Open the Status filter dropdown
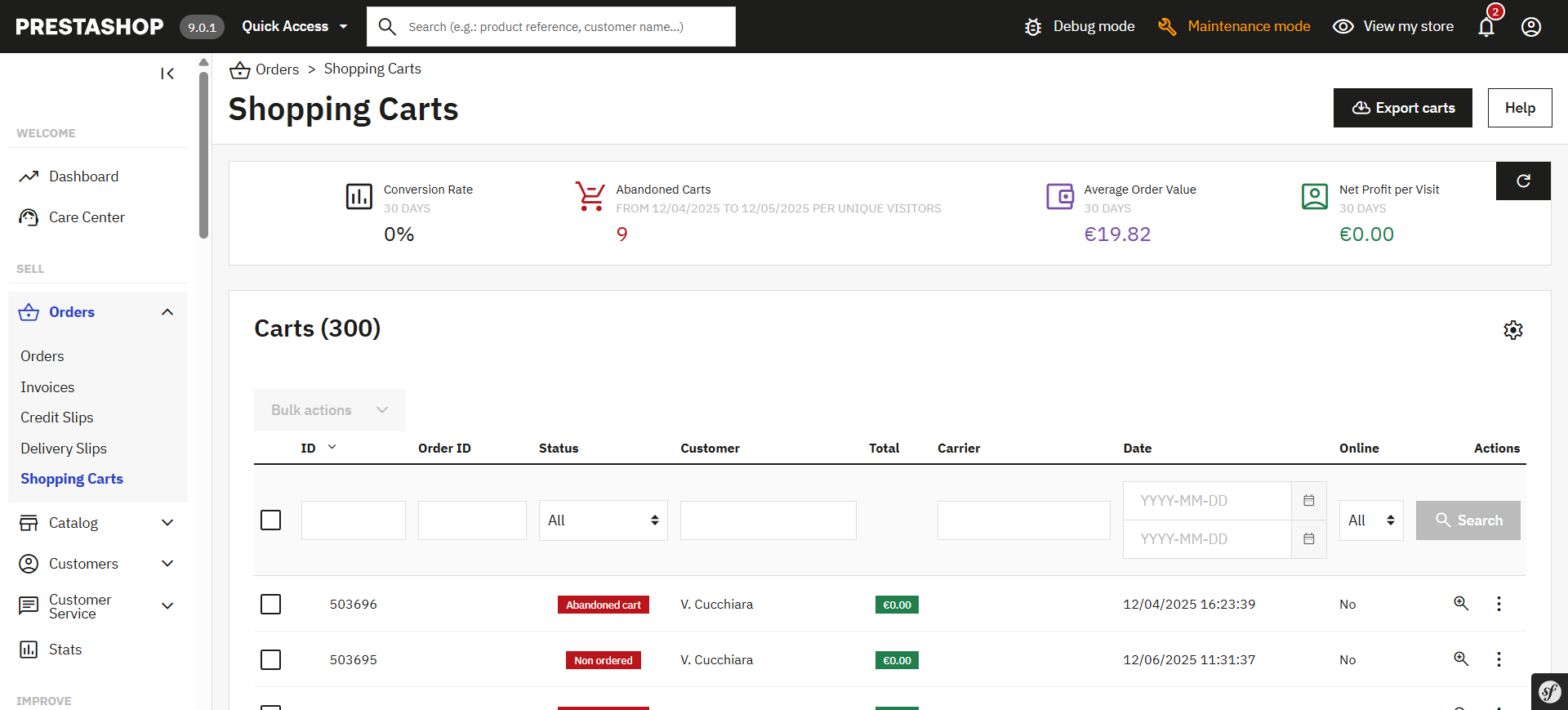This screenshot has height=710, width=1568. [603, 520]
